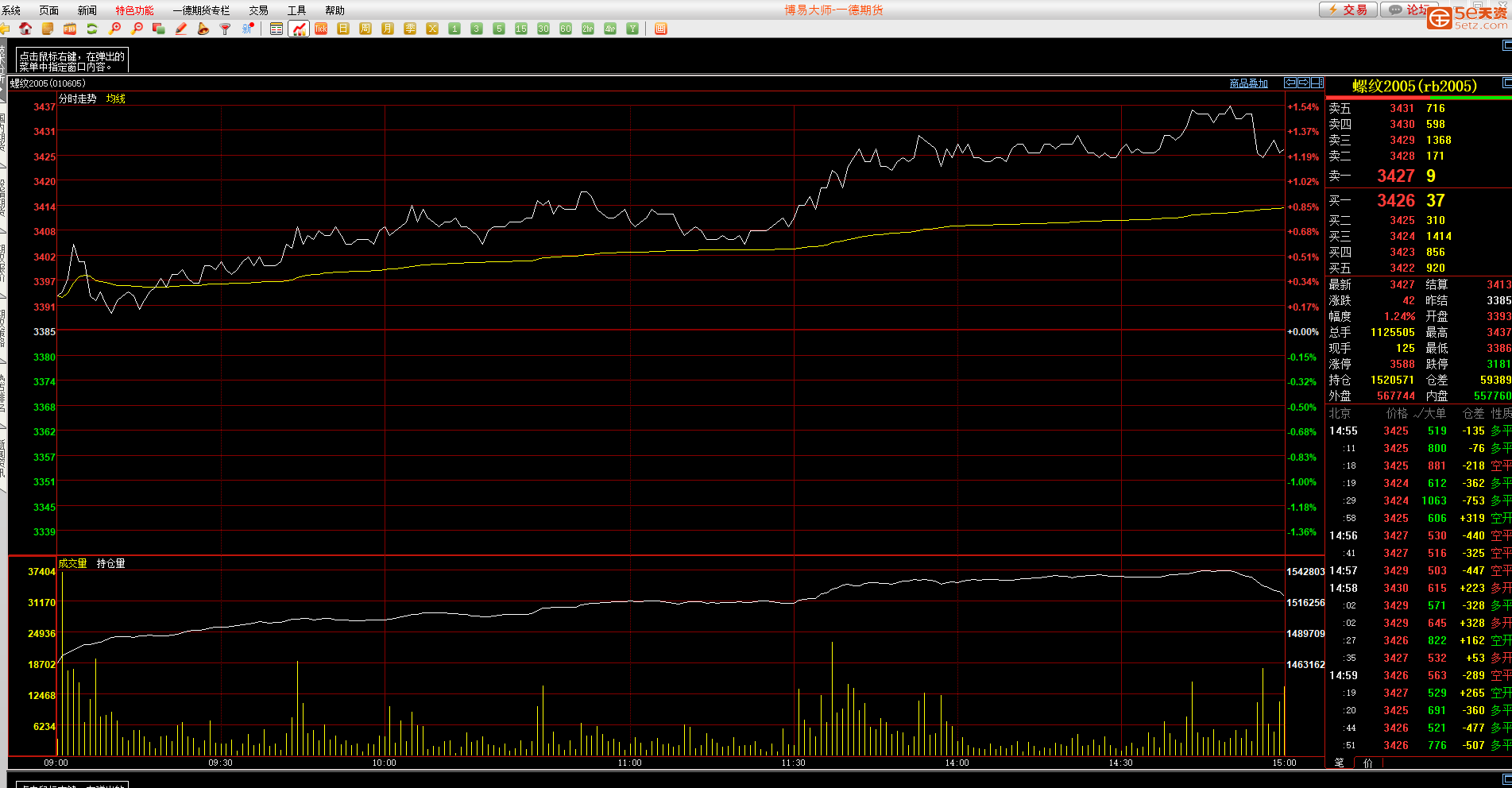Screen dimensions: 1512x788
Task: Toggle the side panel layout button
Action: (1317, 83)
